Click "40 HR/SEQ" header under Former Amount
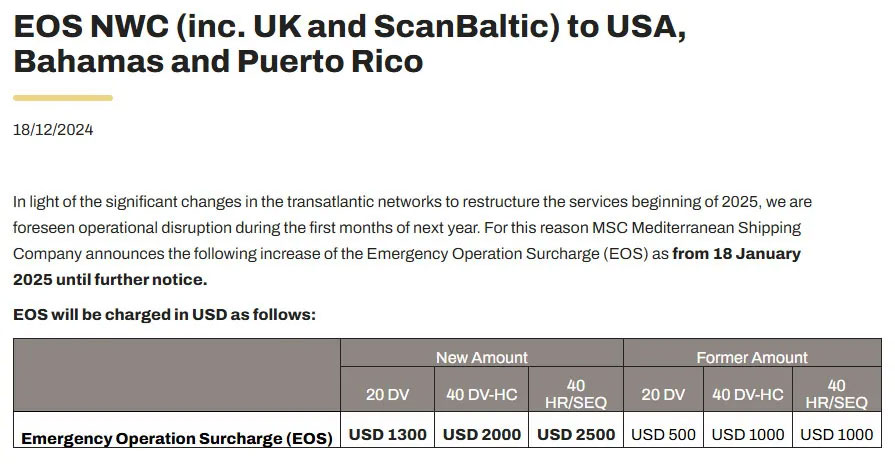 click(837, 393)
